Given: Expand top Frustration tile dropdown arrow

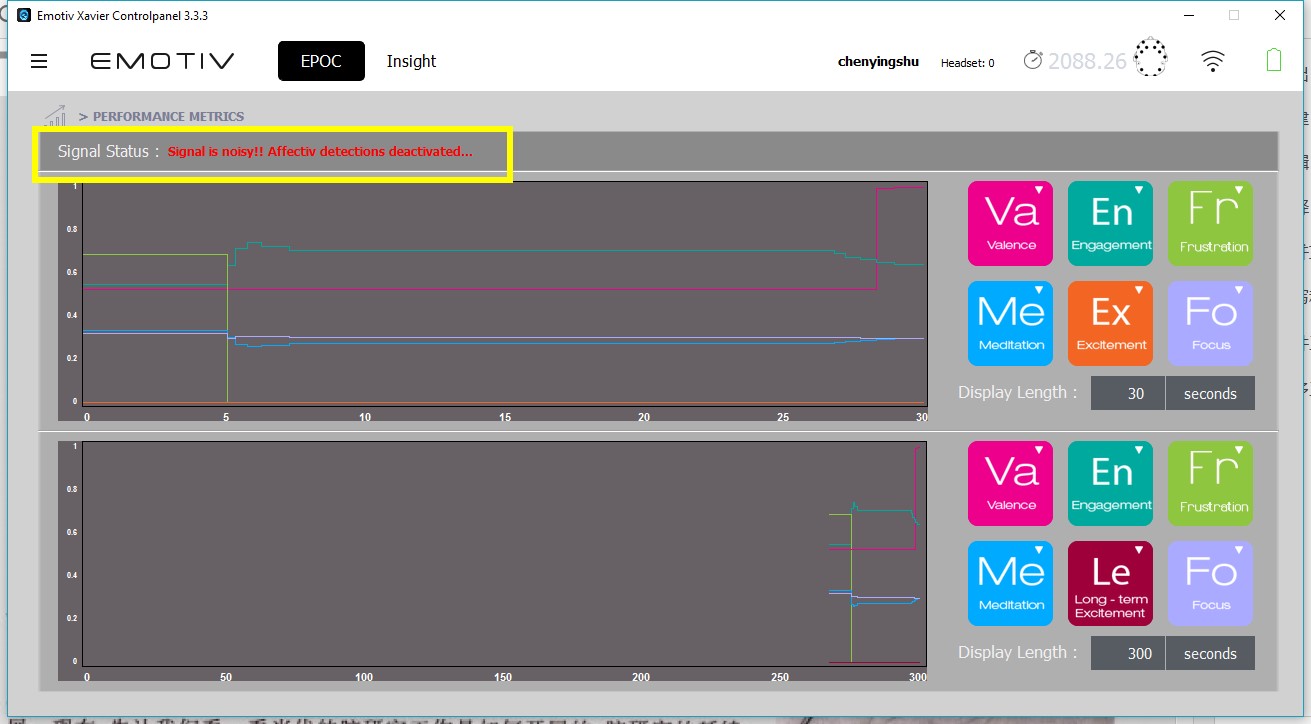Looking at the screenshot, I should [1239, 190].
